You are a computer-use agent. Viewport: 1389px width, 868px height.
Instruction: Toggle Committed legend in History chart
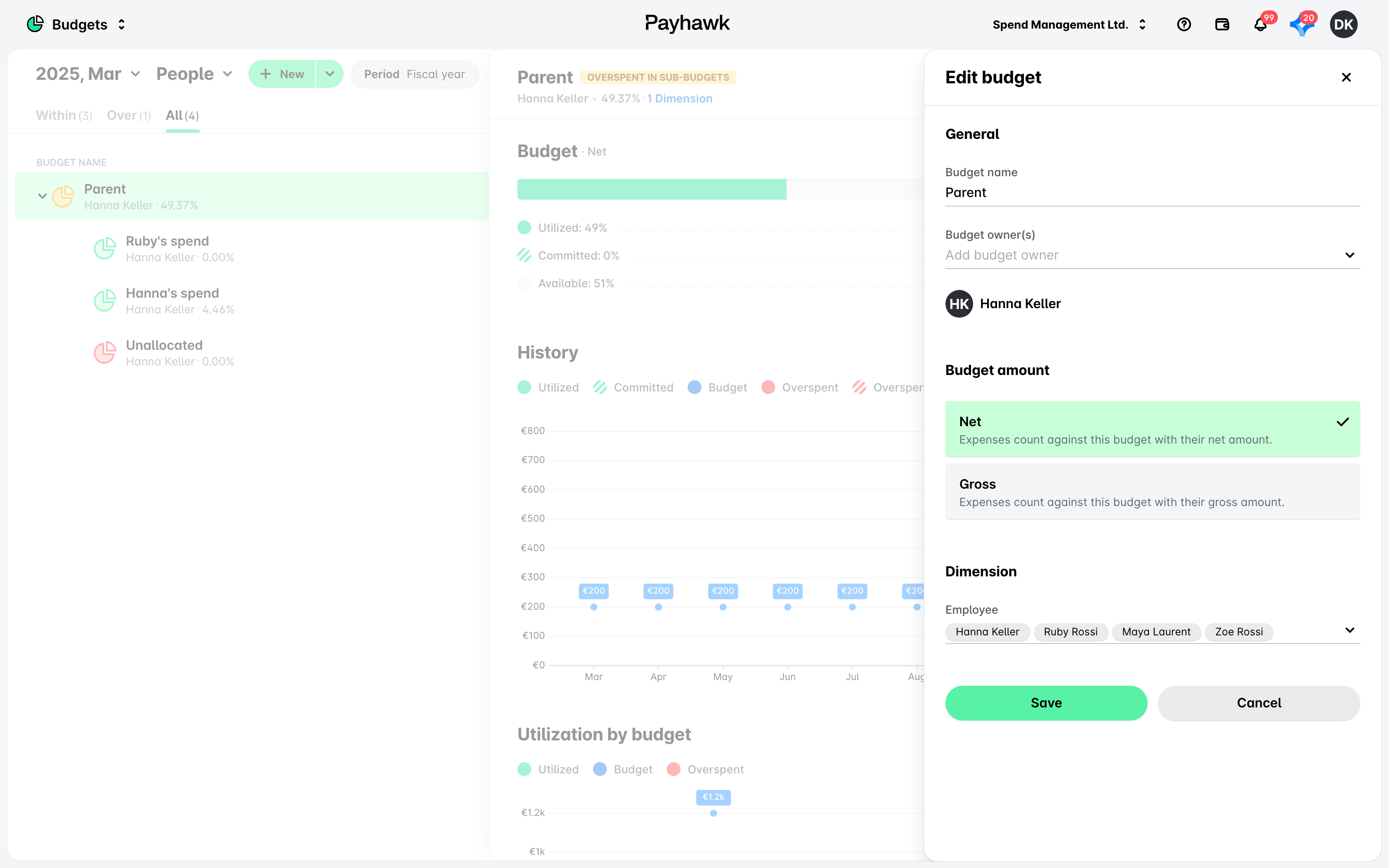pyautogui.click(x=633, y=388)
